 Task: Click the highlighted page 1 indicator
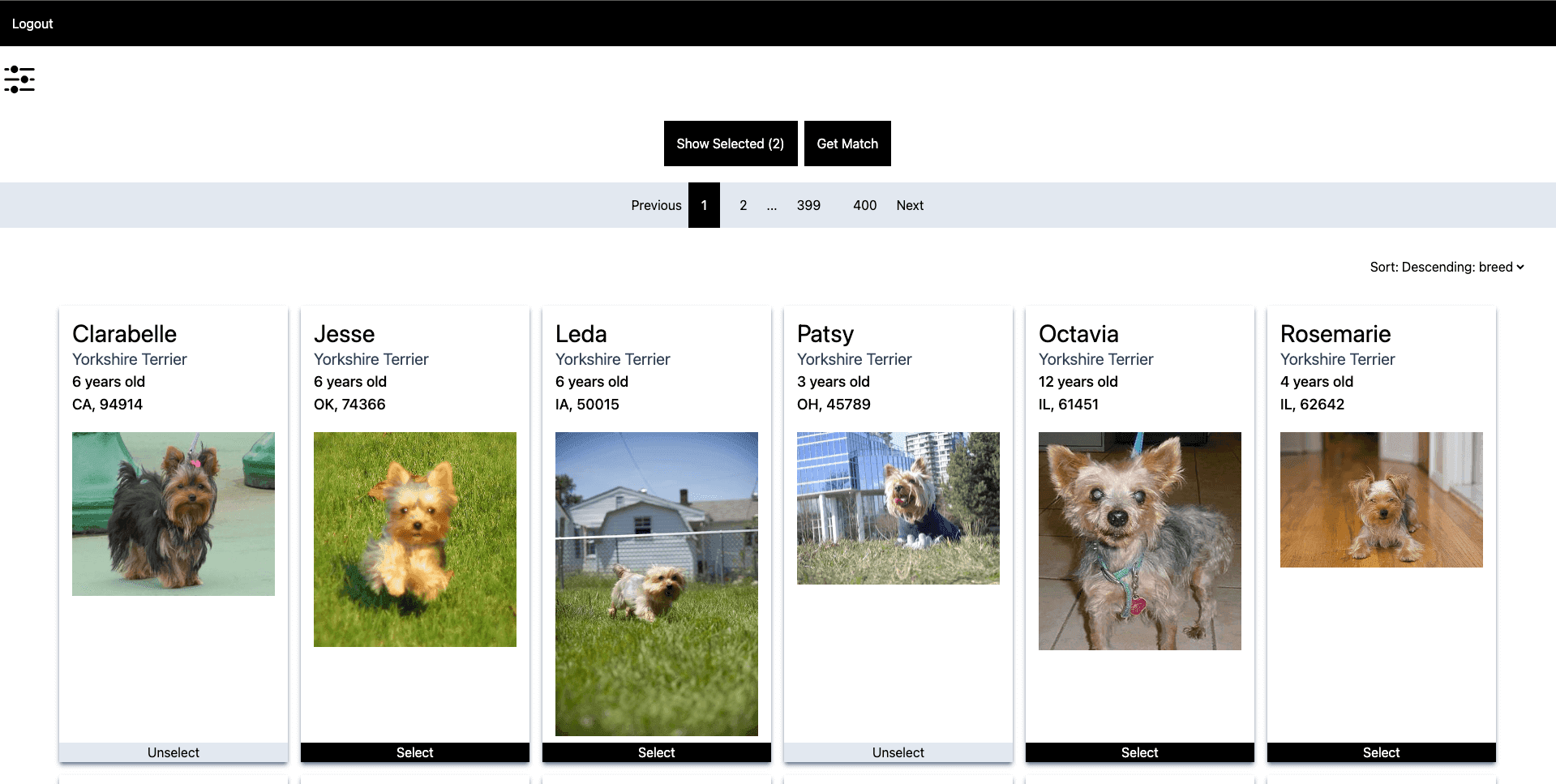pos(704,205)
